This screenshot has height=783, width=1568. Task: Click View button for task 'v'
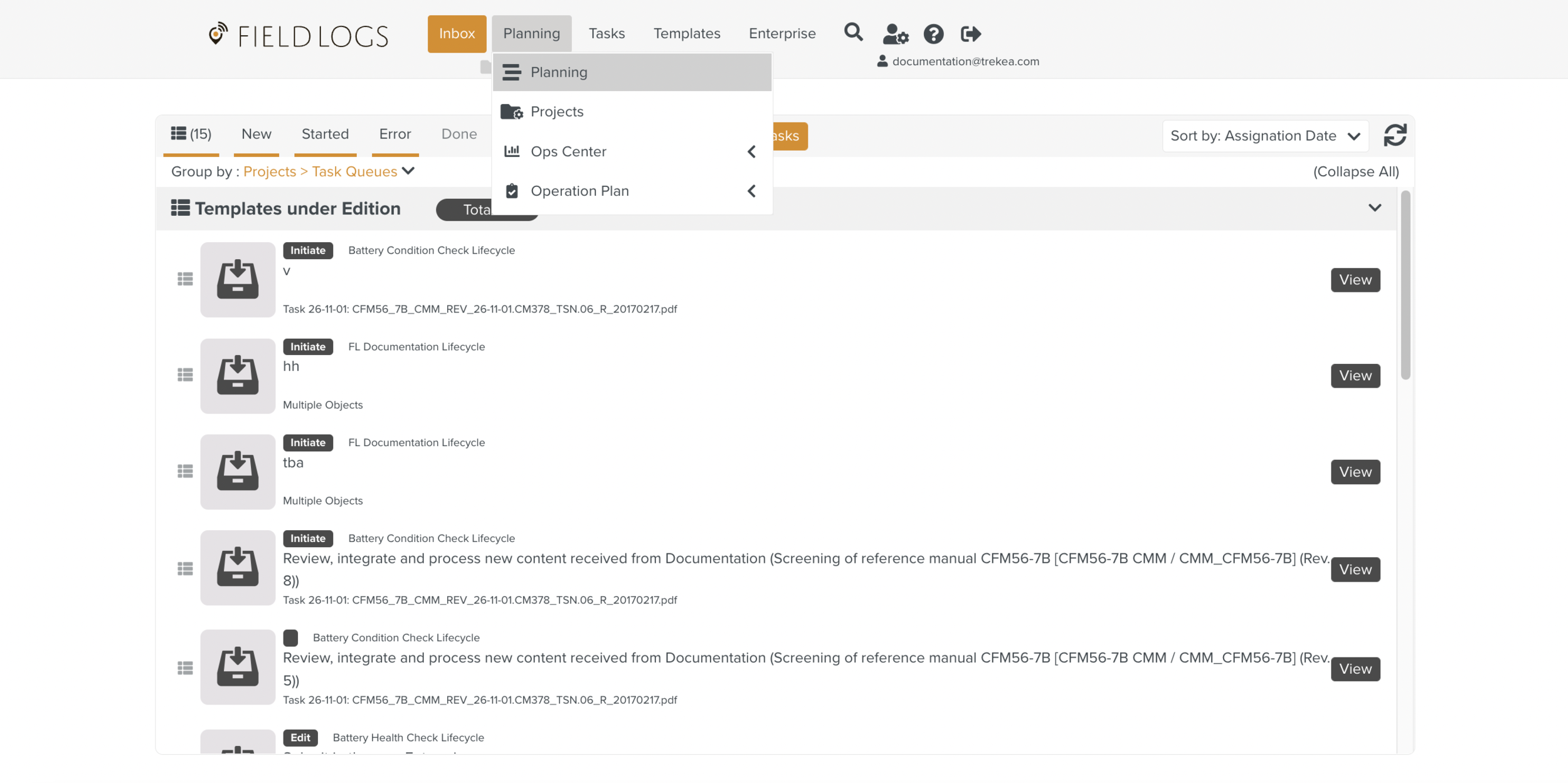pyautogui.click(x=1355, y=280)
